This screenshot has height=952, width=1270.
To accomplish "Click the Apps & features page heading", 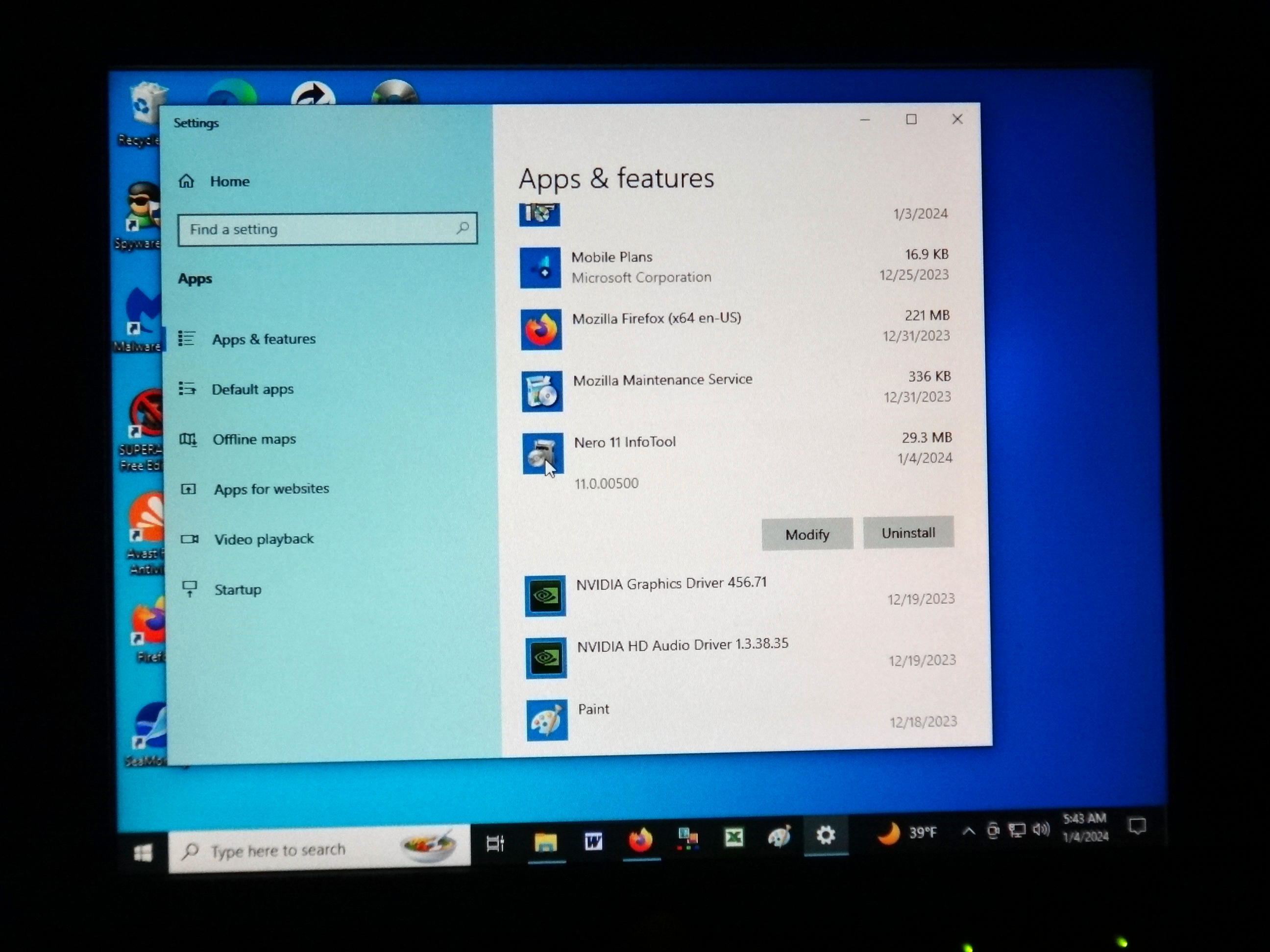I will 617,178.
